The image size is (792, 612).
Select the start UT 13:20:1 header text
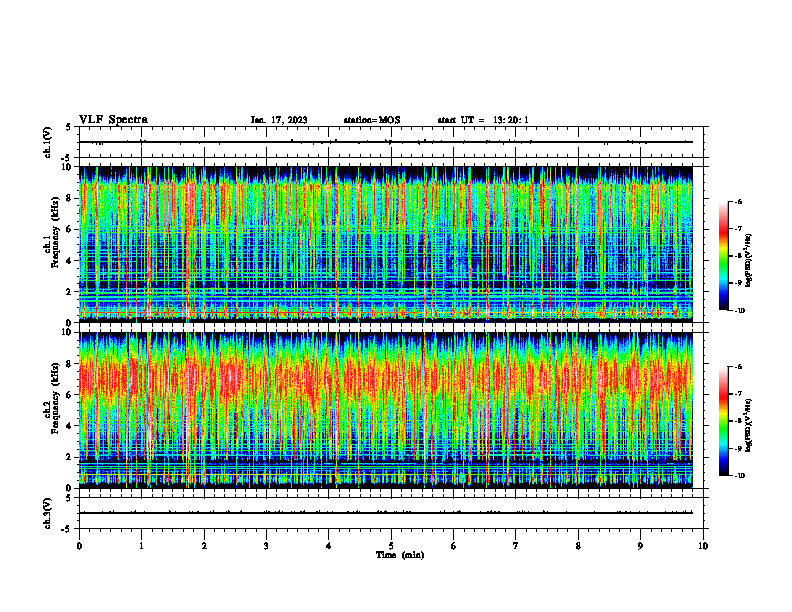pyautogui.click(x=483, y=120)
